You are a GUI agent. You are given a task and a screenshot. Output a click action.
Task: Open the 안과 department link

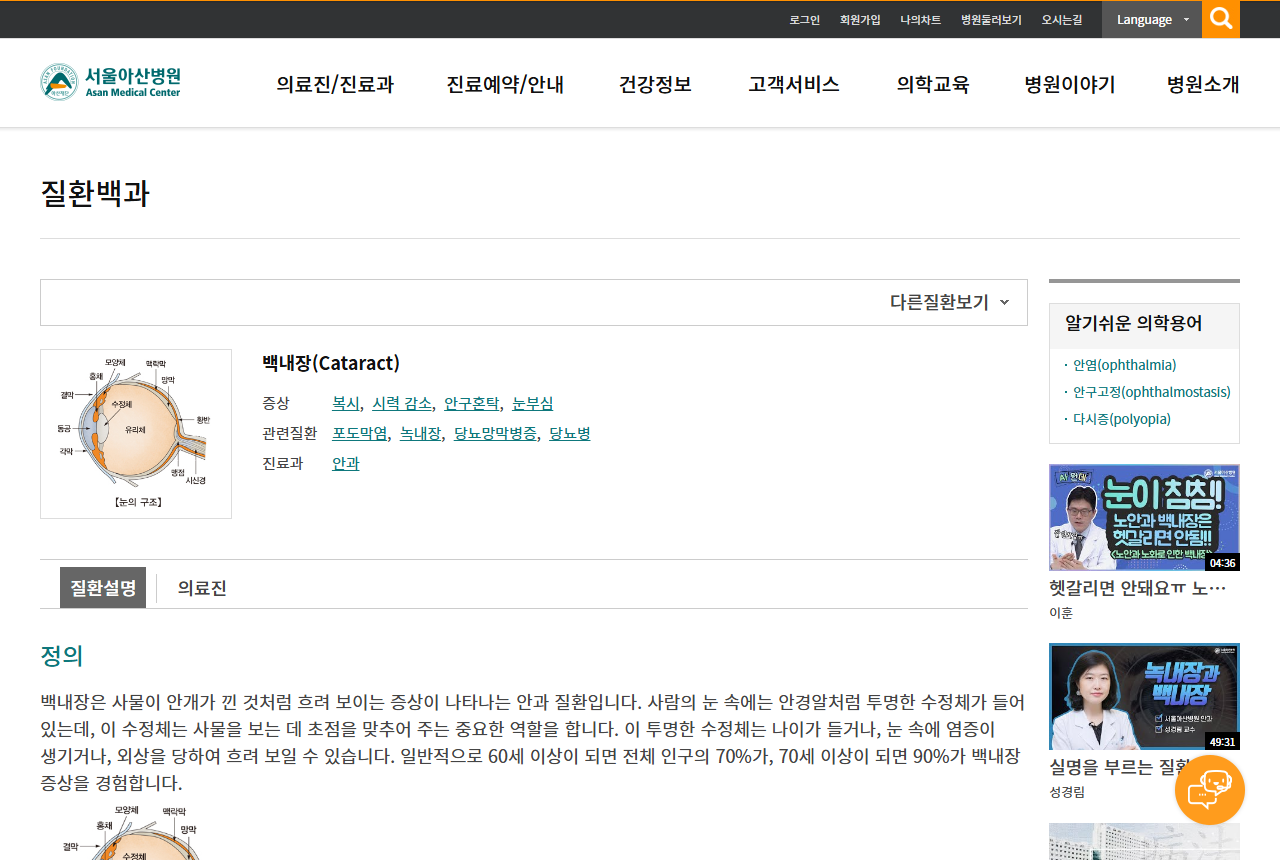point(346,463)
